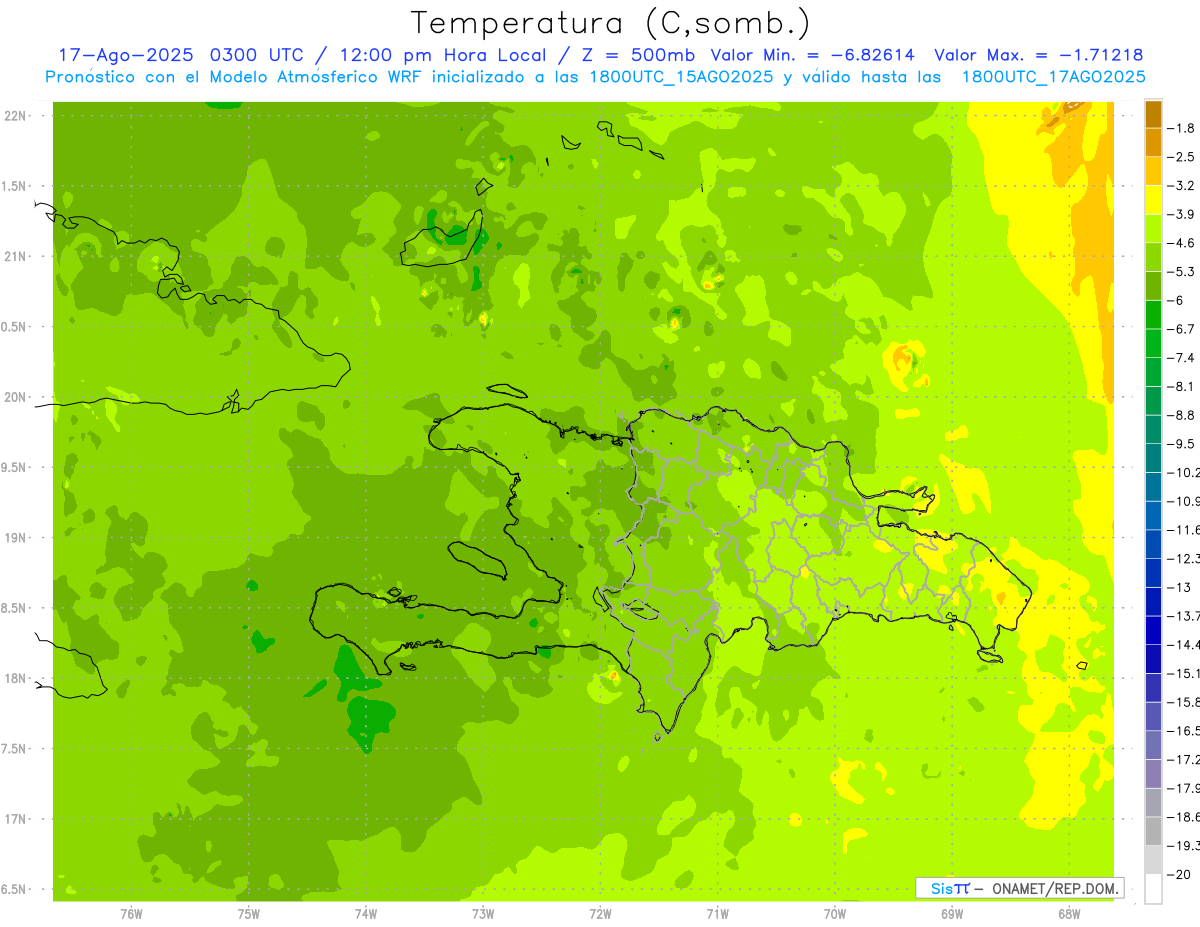Click the "20N" latitude axis label

(16, 397)
